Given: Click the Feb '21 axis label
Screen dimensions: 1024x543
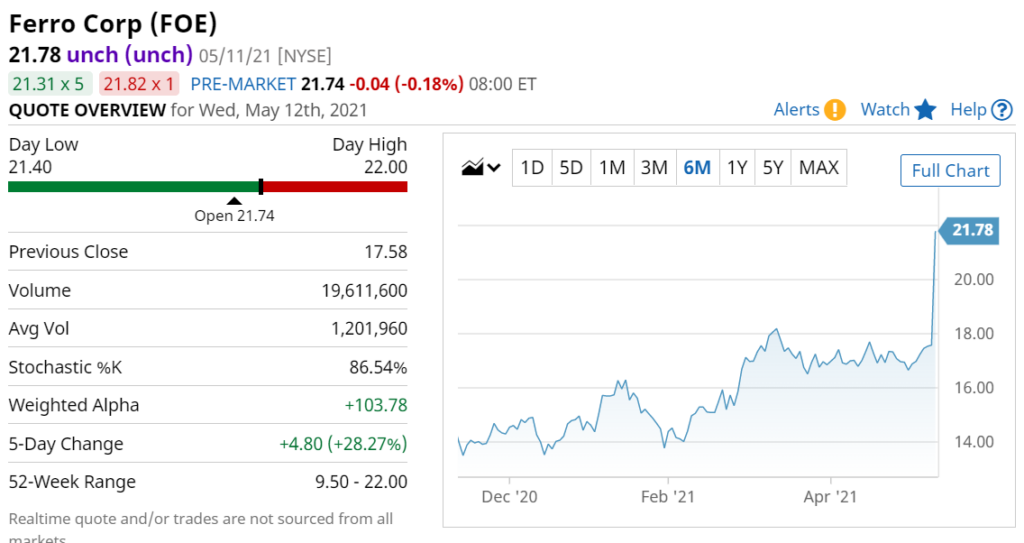Looking at the screenshot, I should click(x=667, y=497).
